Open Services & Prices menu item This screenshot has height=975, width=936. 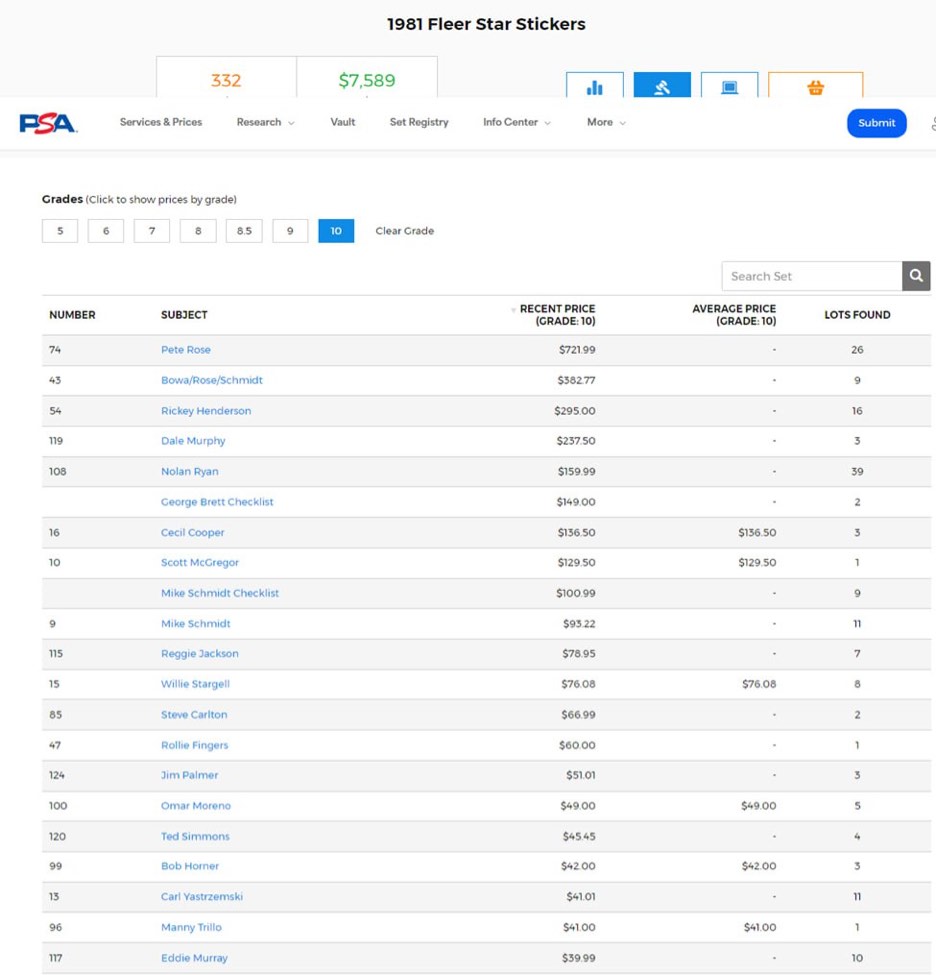coord(161,122)
